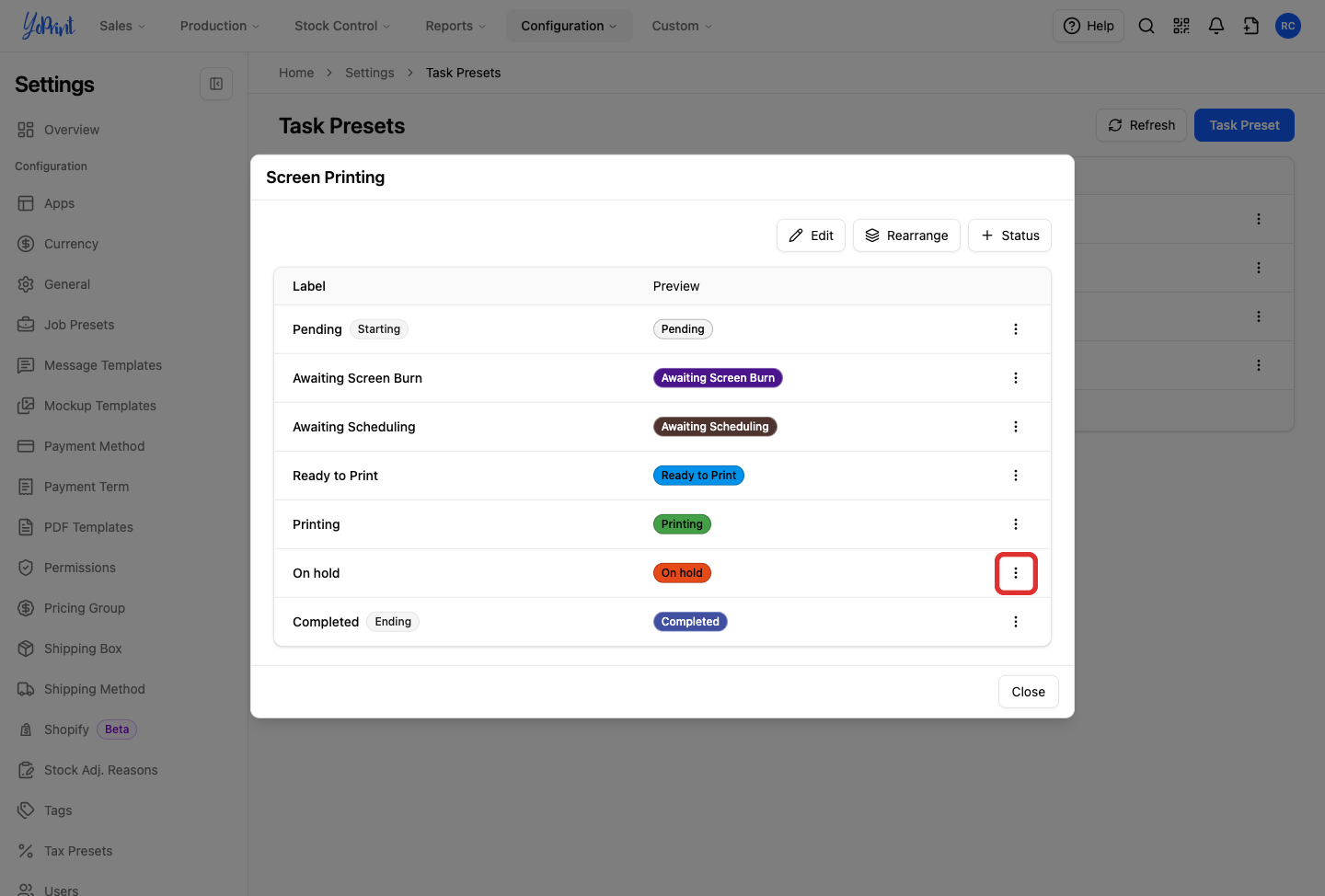The height and width of the screenshot is (896, 1325).
Task: Open Job Presets settings
Action: [79, 325]
